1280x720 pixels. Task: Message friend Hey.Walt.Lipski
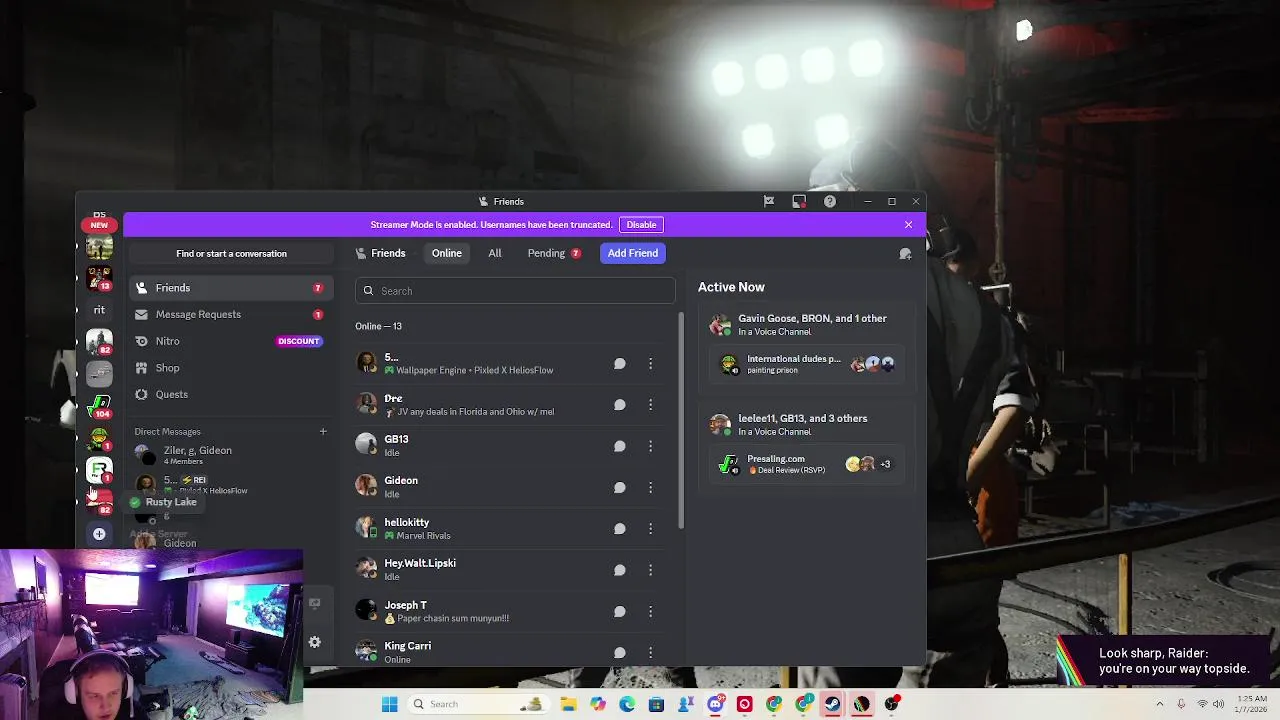point(620,570)
